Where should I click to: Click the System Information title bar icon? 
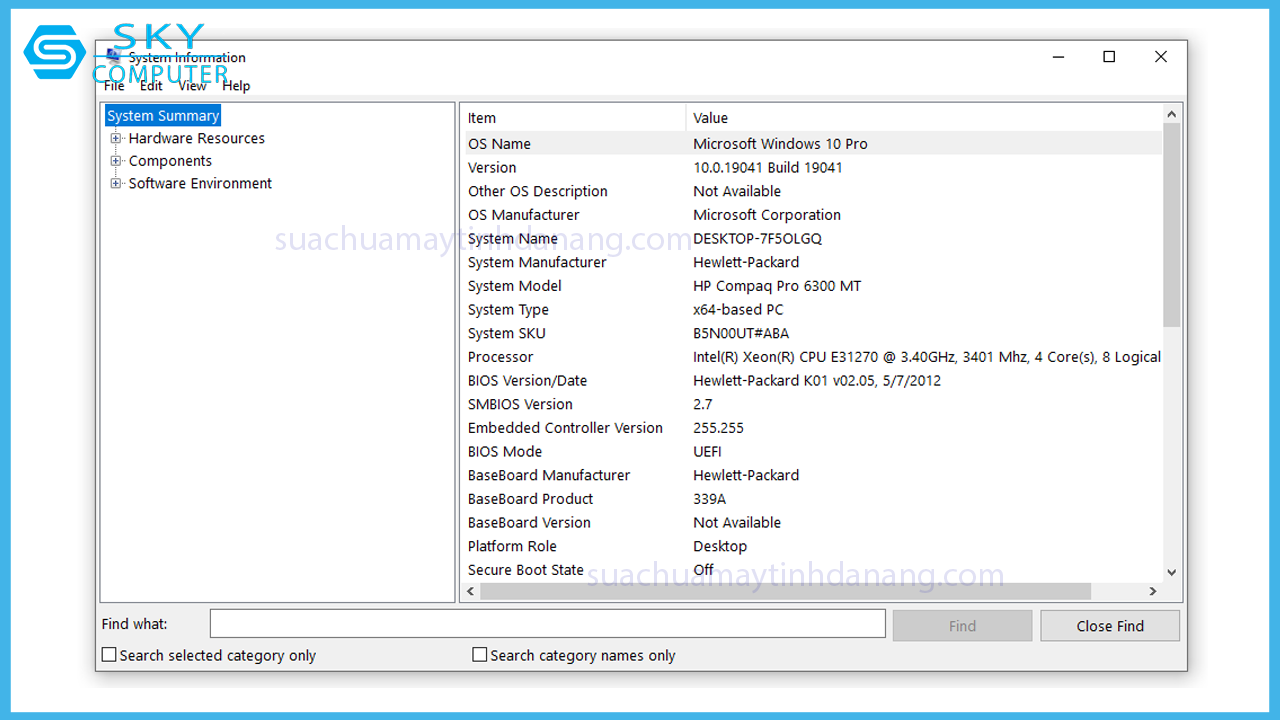pyautogui.click(x=113, y=56)
